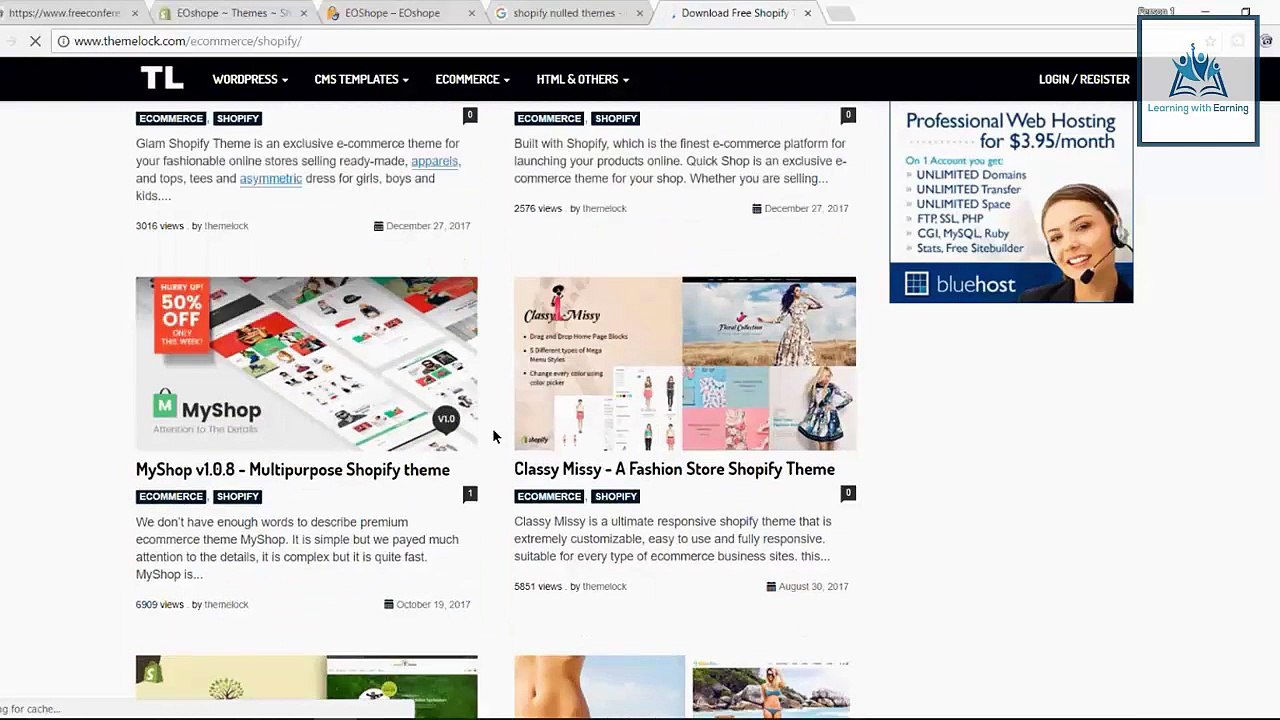The height and width of the screenshot is (720, 1280).
Task: Expand the HTML & Others menu
Action: 582,79
